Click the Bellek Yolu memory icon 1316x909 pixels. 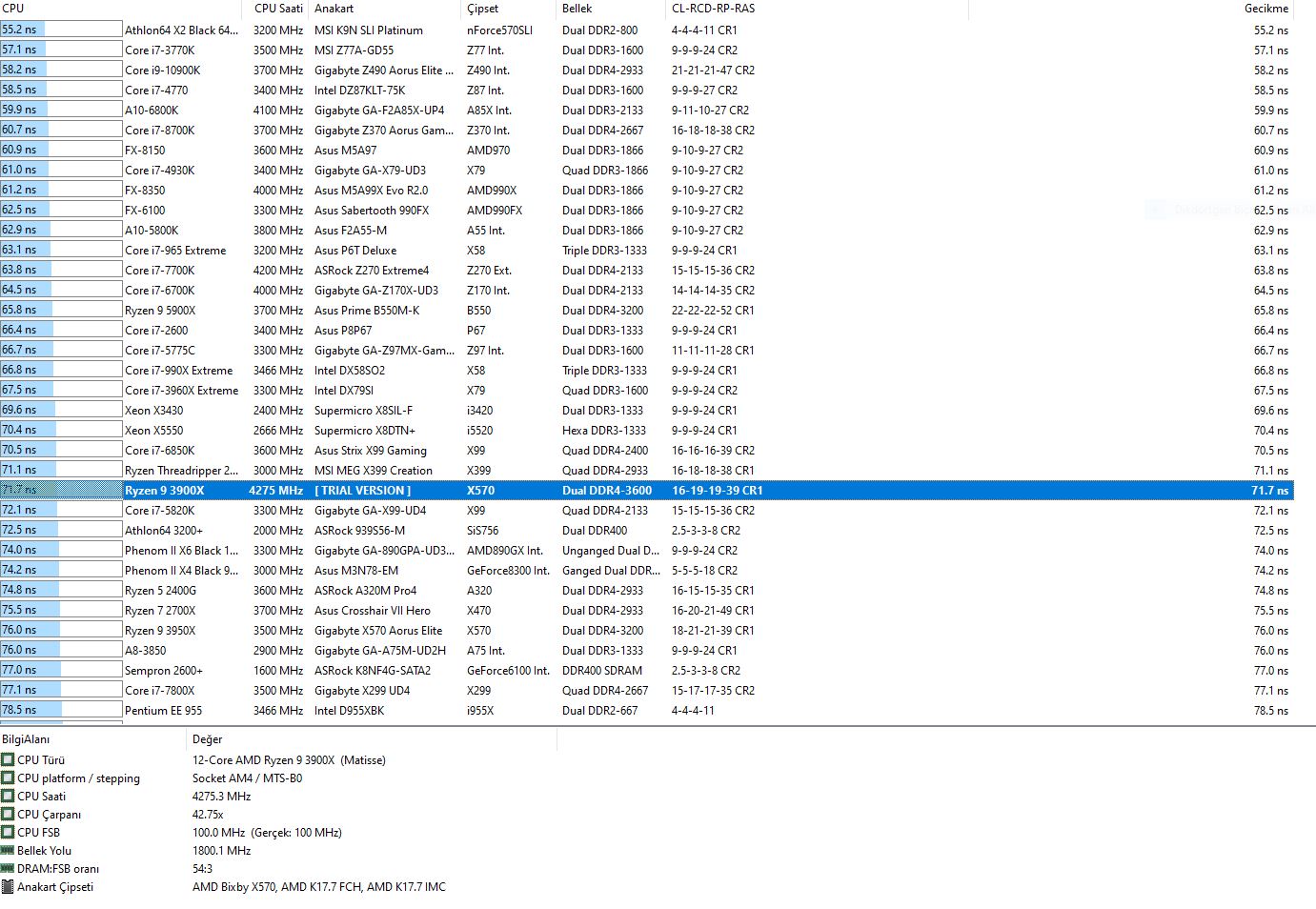8,850
